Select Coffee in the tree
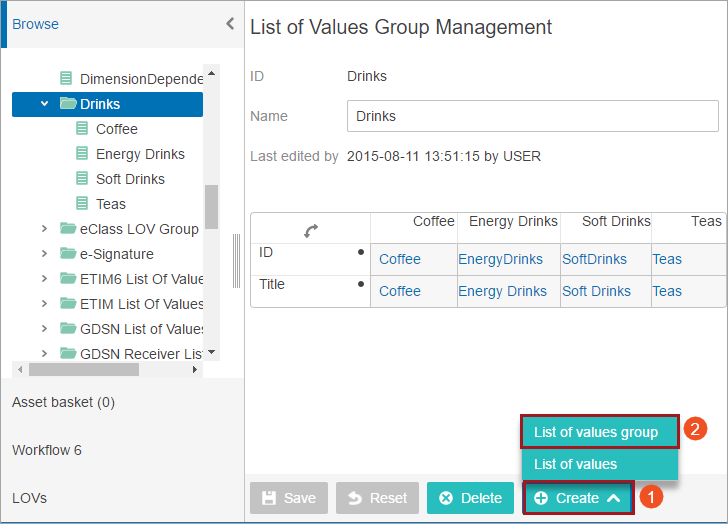The width and height of the screenshot is (728, 524). point(117,129)
